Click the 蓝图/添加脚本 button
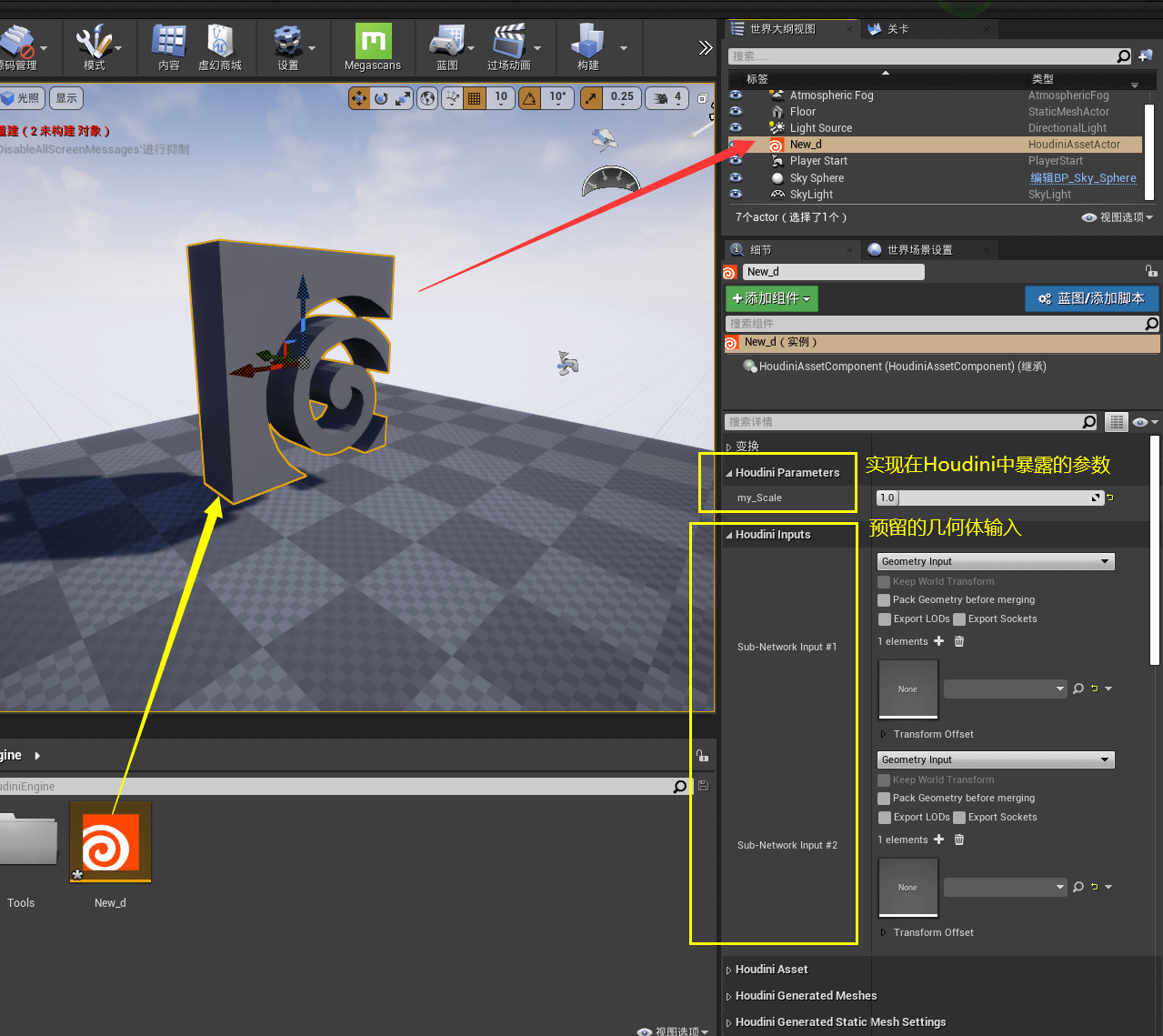Image resolution: width=1163 pixels, height=1036 pixels. tap(1092, 298)
